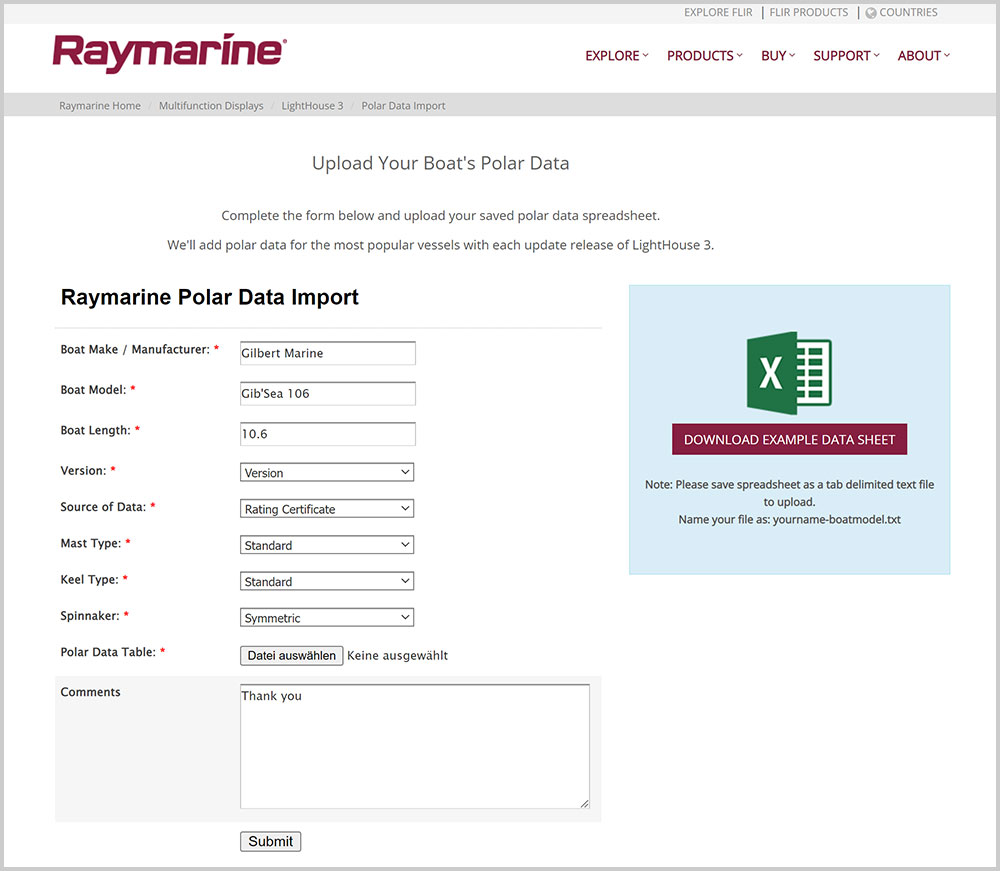Open the Version dropdown
The image size is (1000, 871).
[327, 472]
